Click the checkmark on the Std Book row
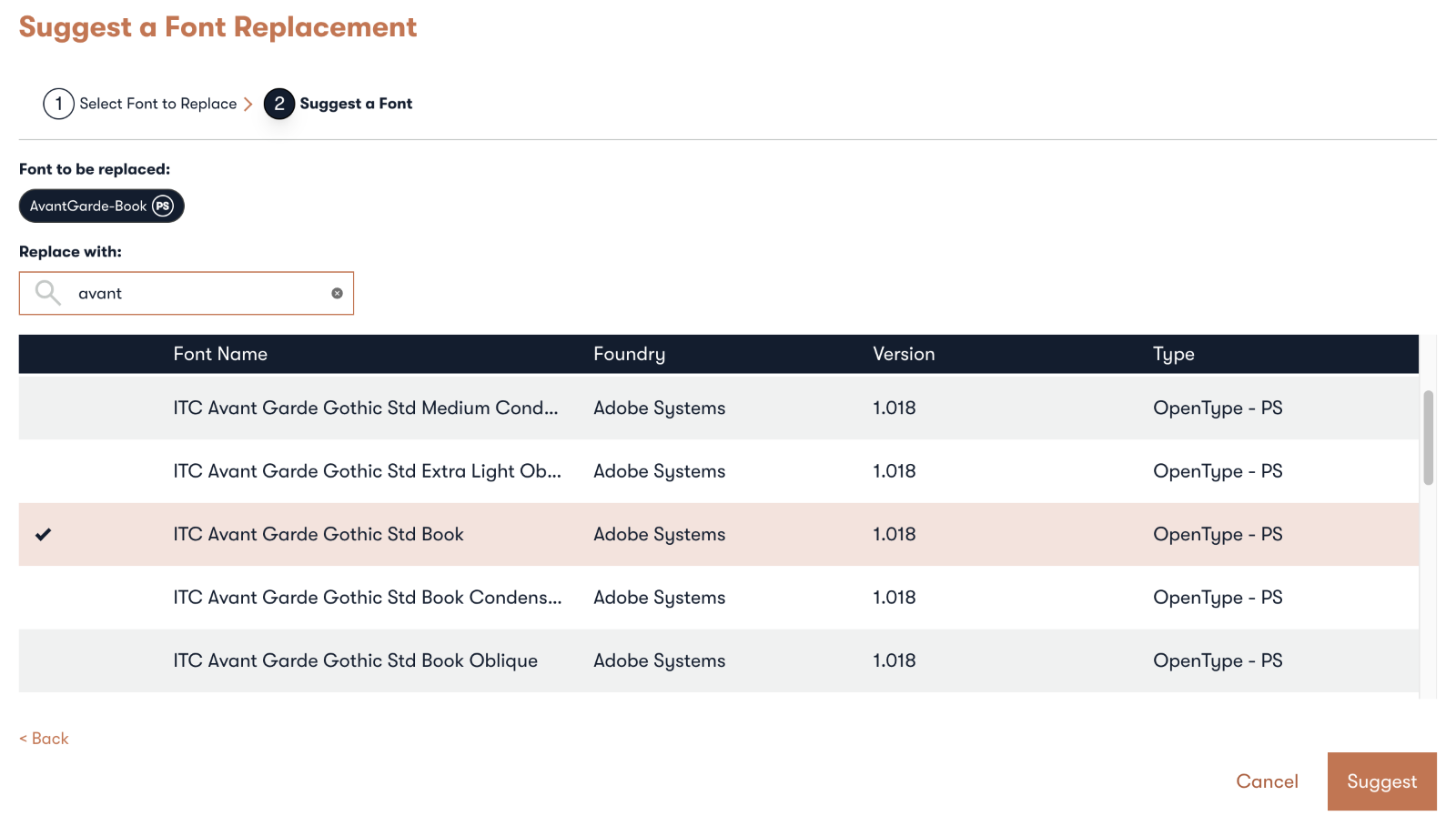This screenshot has width=1456, height=826. [43, 534]
